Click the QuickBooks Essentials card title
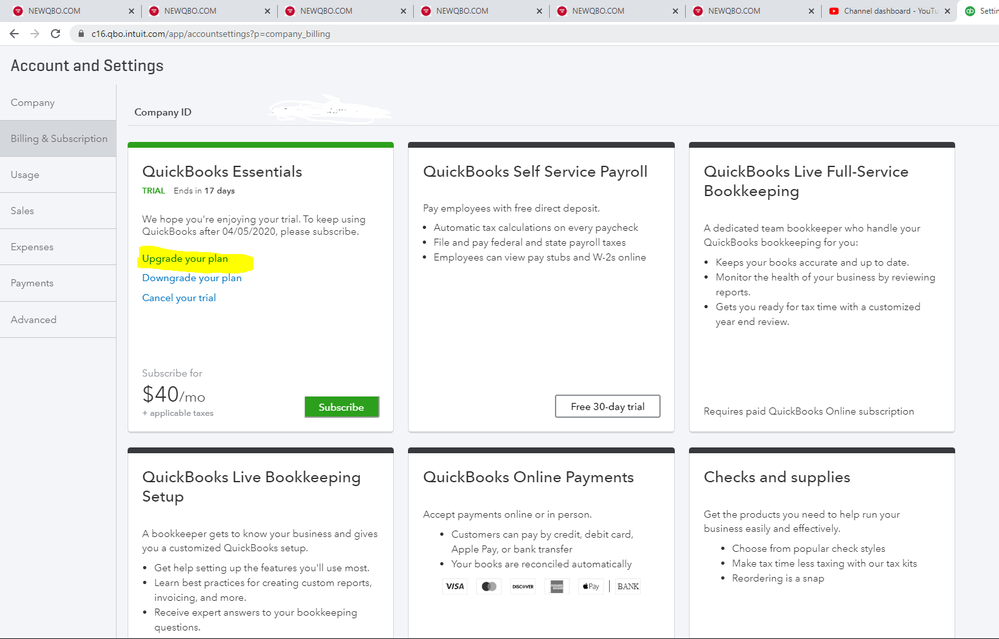 pyautogui.click(x=222, y=171)
